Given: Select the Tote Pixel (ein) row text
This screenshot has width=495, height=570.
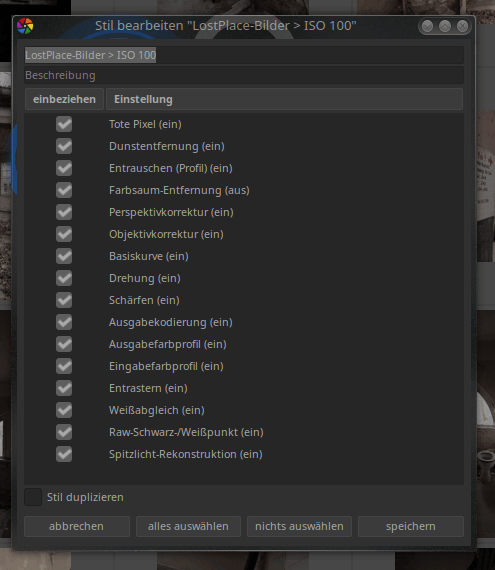Looking at the screenshot, I should (x=145, y=124).
